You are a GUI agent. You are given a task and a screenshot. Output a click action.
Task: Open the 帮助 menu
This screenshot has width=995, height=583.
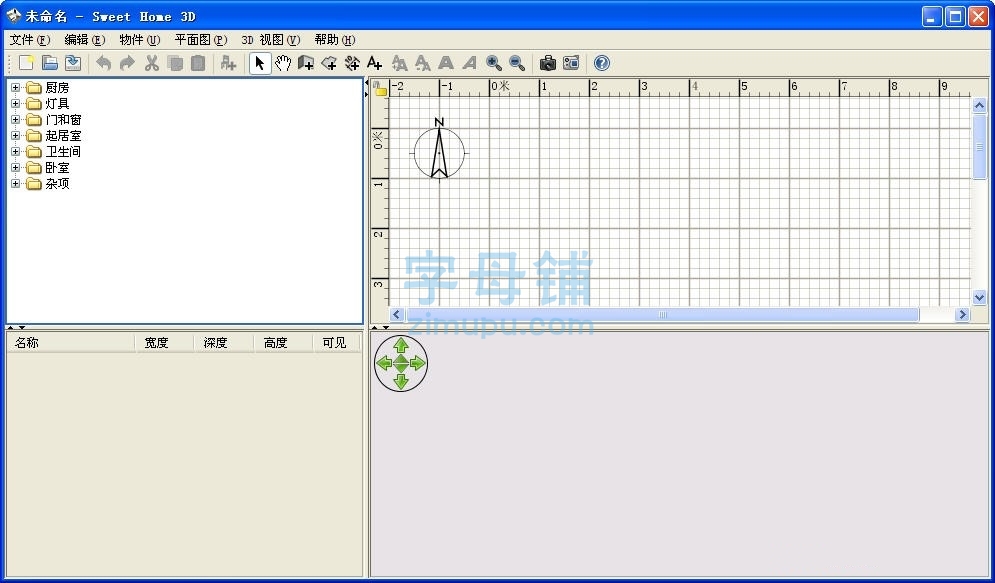point(334,39)
